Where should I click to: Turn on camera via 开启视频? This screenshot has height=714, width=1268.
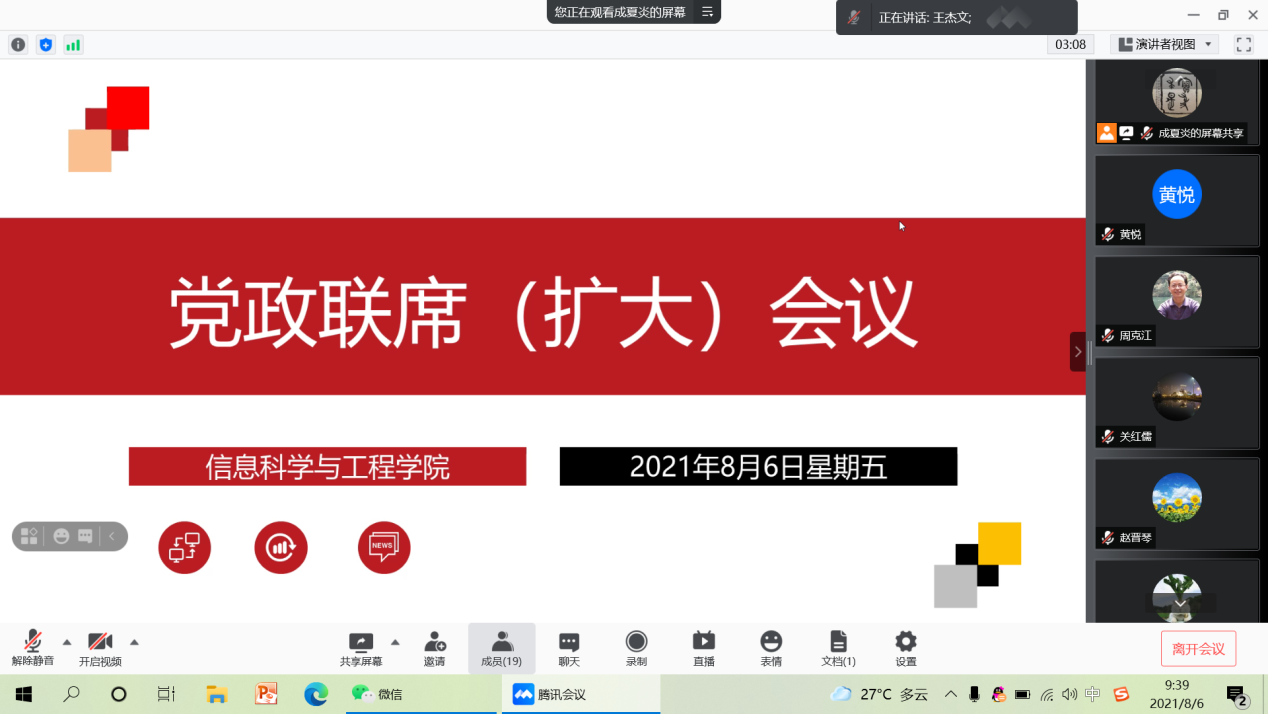[x=100, y=647]
